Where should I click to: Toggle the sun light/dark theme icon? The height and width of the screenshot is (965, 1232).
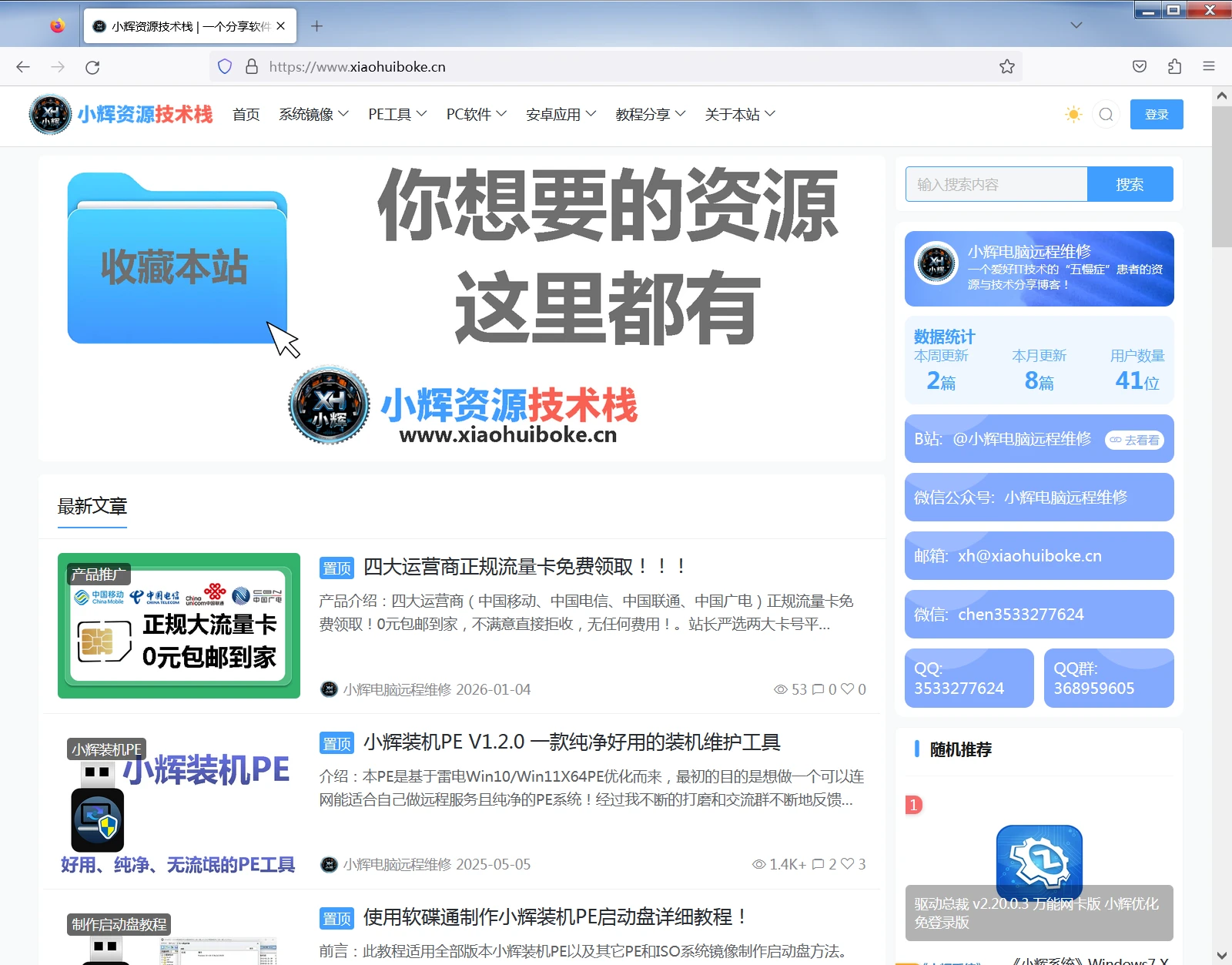point(1073,115)
